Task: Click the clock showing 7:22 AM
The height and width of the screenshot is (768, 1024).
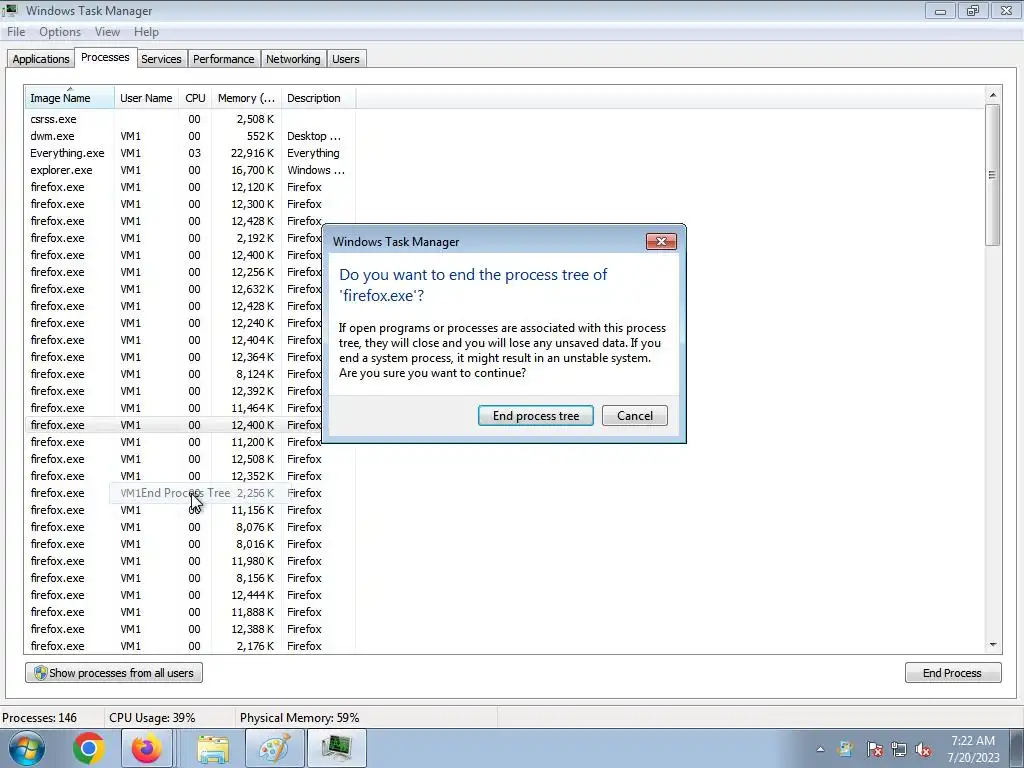Action: pyautogui.click(x=973, y=741)
